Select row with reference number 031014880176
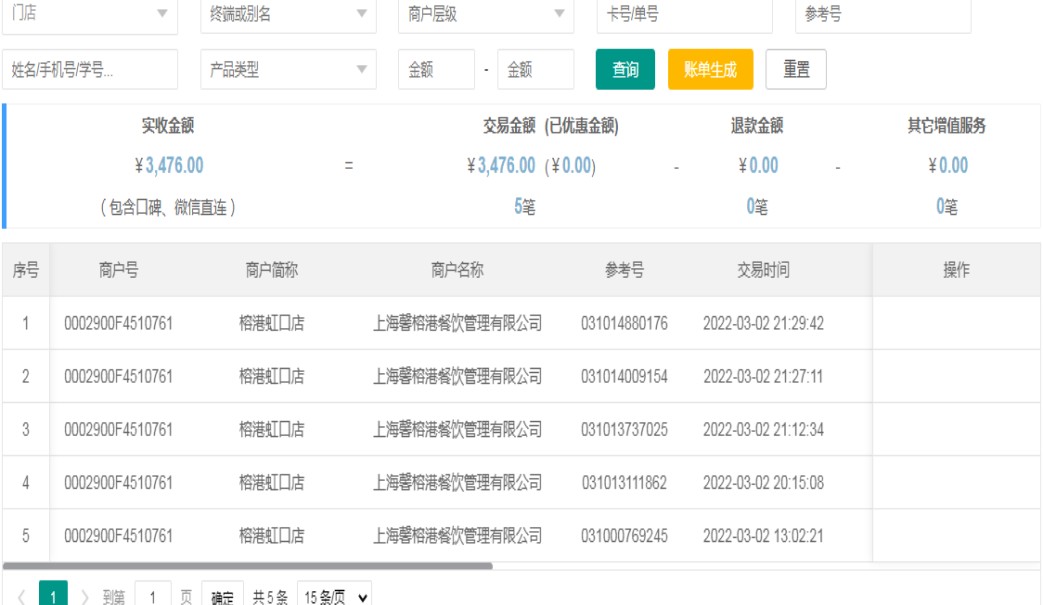 pyautogui.click(x=624, y=323)
